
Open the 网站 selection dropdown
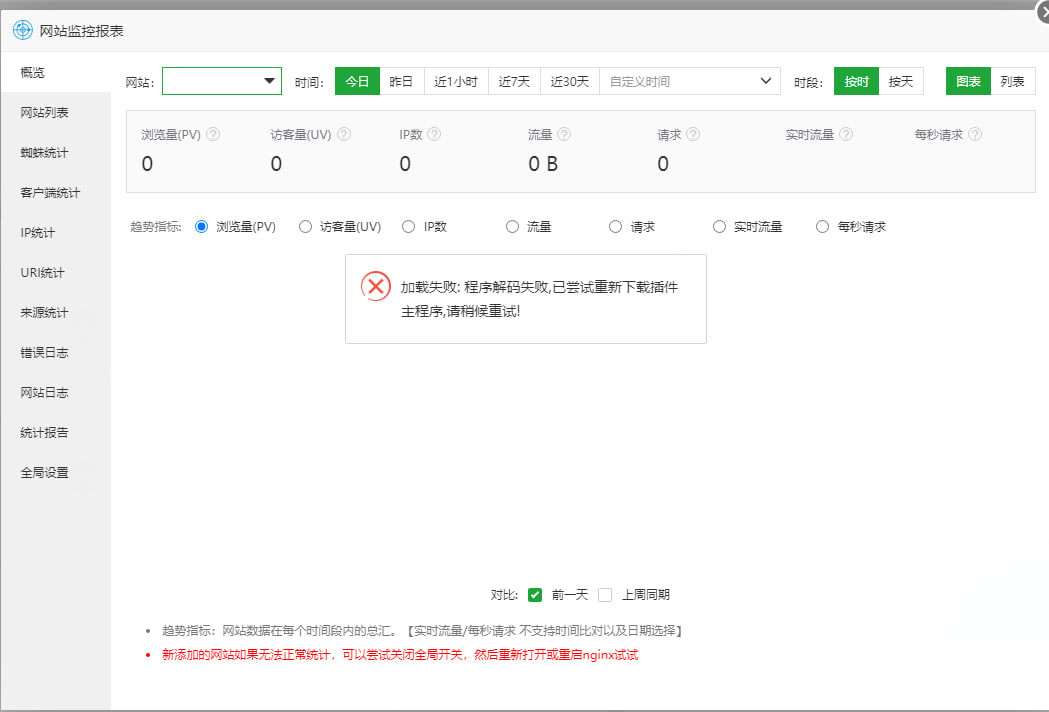(222, 81)
